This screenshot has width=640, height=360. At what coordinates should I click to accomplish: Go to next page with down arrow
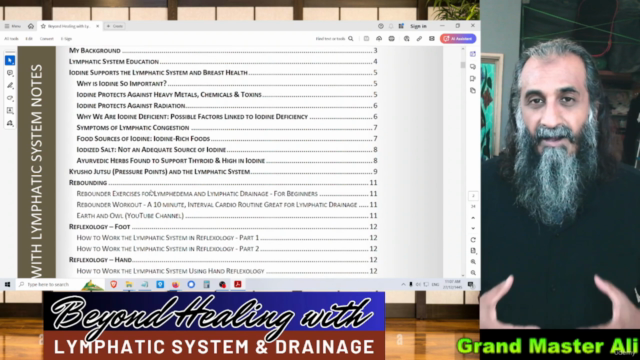point(473,228)
